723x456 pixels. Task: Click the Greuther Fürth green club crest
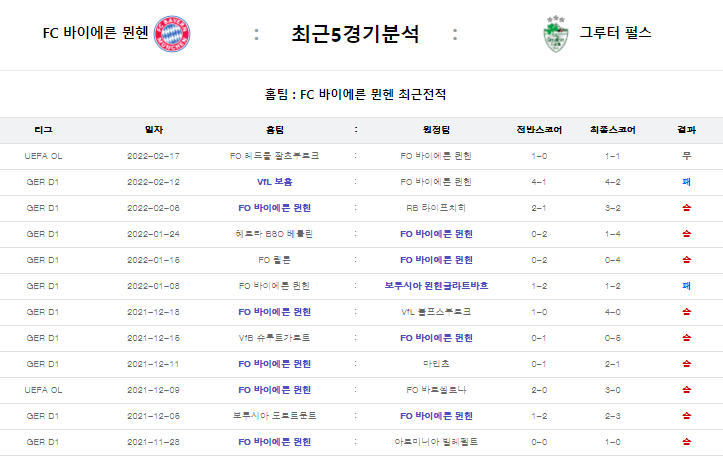pos(556,34)
